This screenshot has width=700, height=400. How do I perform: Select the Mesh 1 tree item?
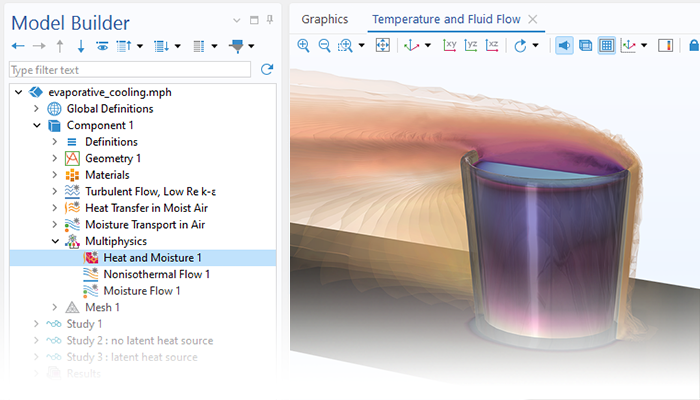click(x=102, y=307)
